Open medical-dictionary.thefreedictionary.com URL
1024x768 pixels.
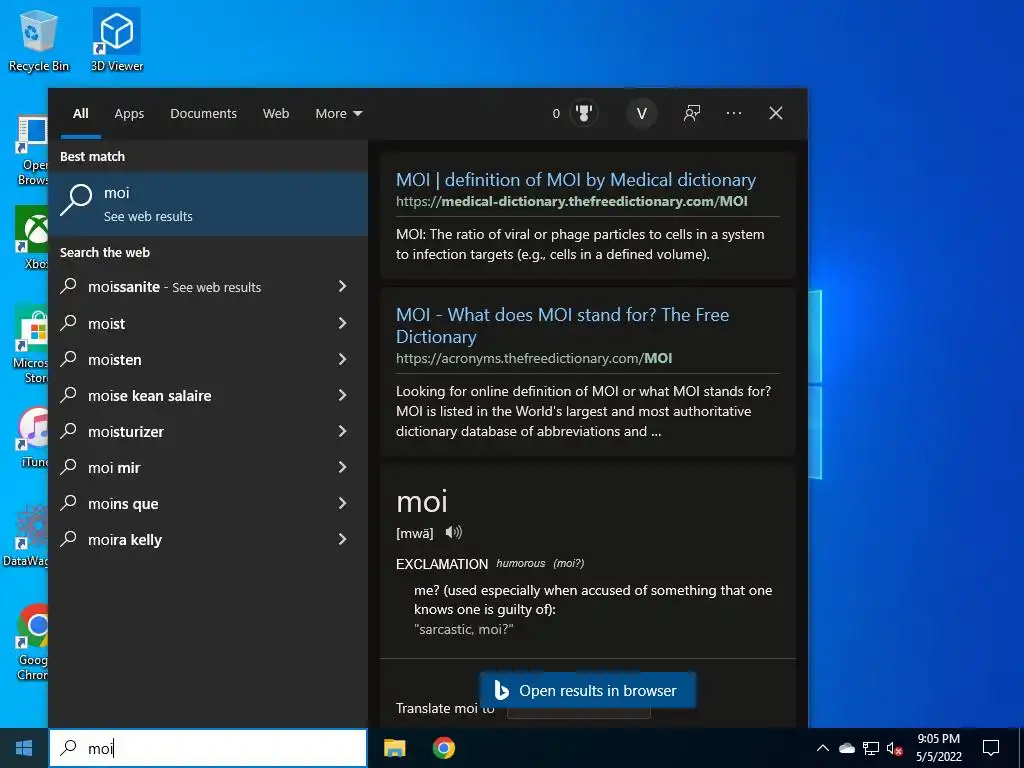571,201
